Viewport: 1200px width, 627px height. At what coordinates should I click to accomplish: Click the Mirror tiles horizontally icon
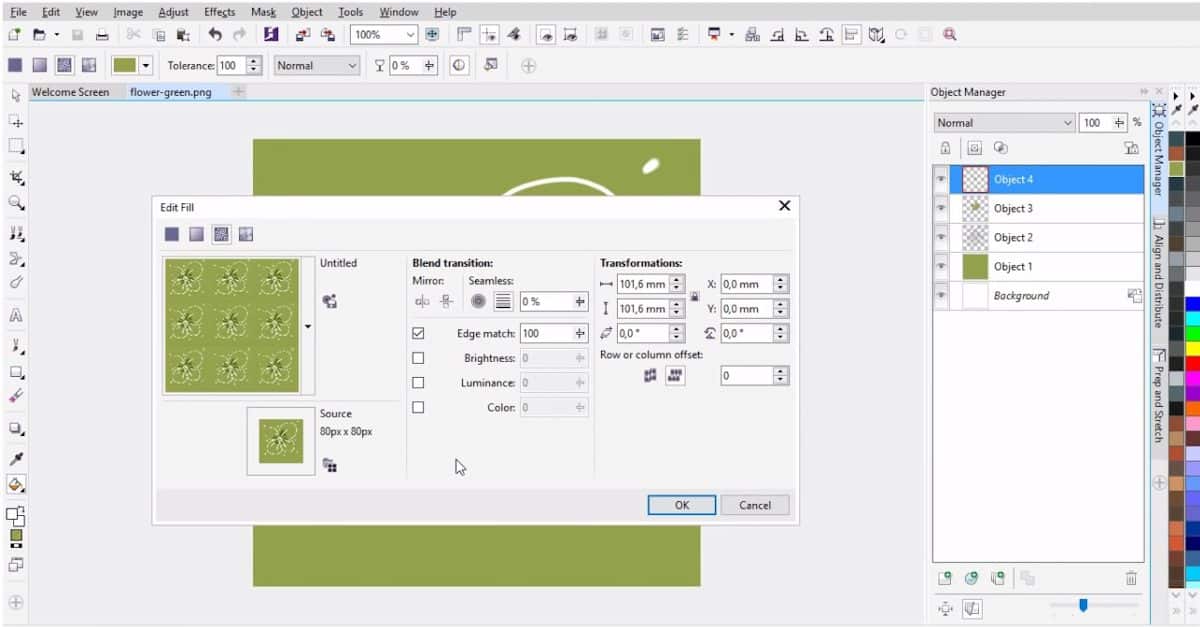422,301
